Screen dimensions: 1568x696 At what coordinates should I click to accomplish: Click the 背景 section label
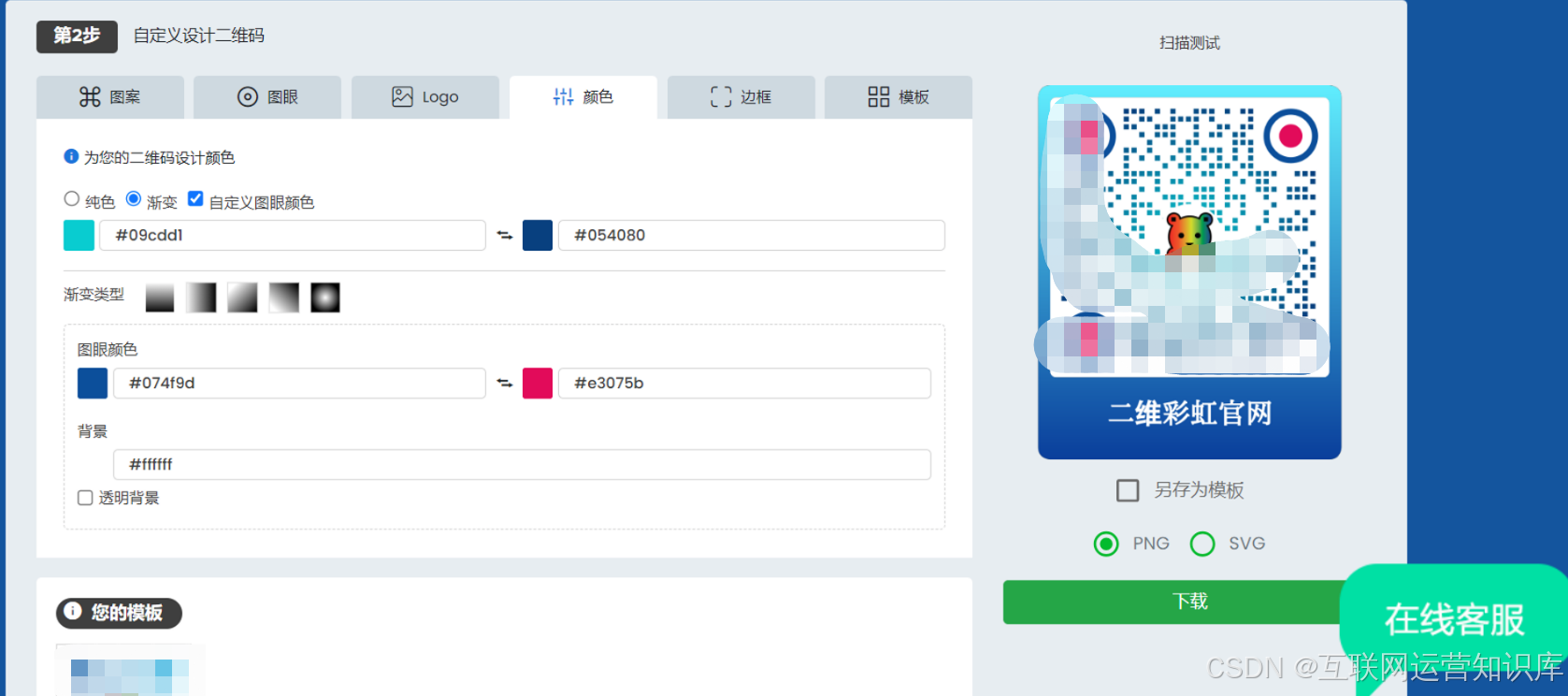pos(93,431)
